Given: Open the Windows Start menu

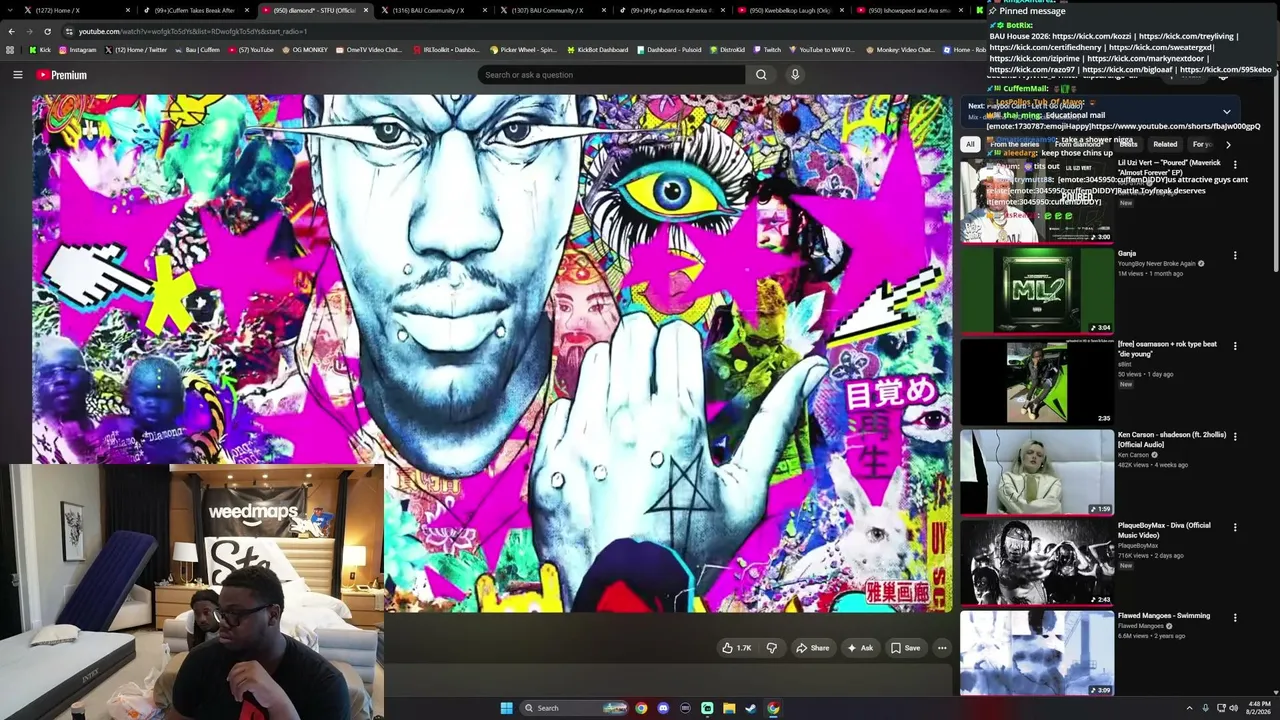Looking at the screenshot, I should click(506, 708).
